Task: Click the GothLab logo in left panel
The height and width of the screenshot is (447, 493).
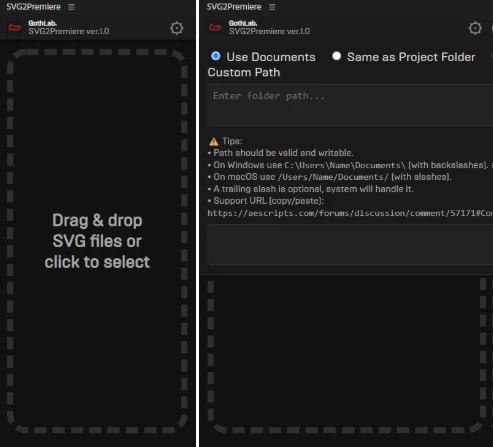Action: (x=15, y=27)
